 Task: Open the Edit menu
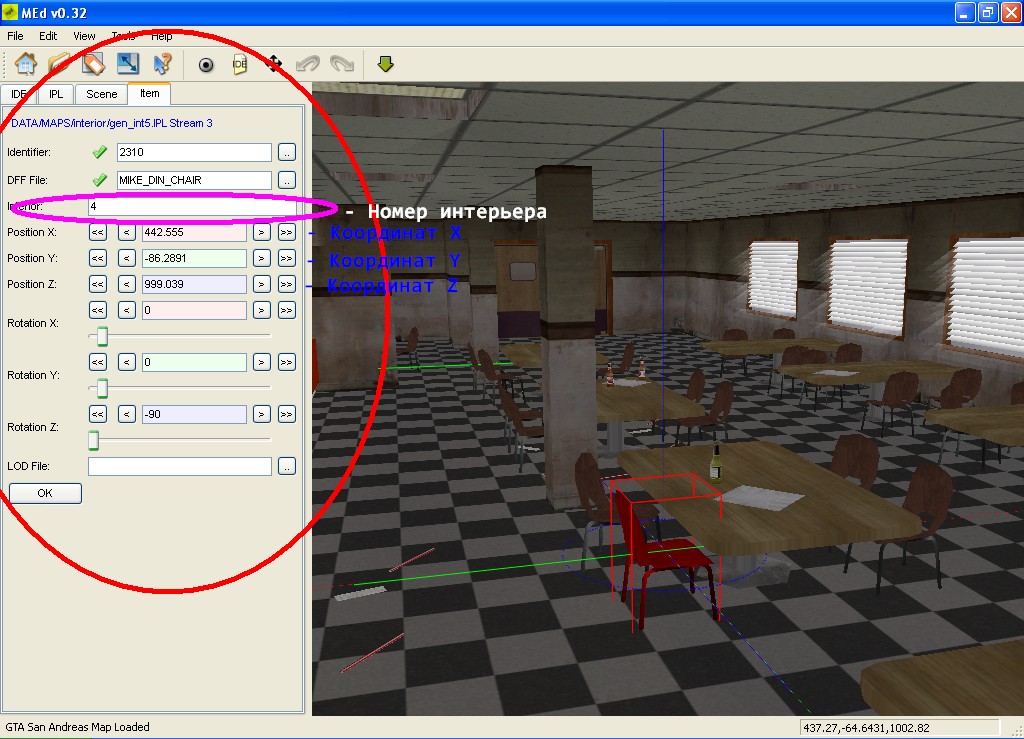coord(48,36)
